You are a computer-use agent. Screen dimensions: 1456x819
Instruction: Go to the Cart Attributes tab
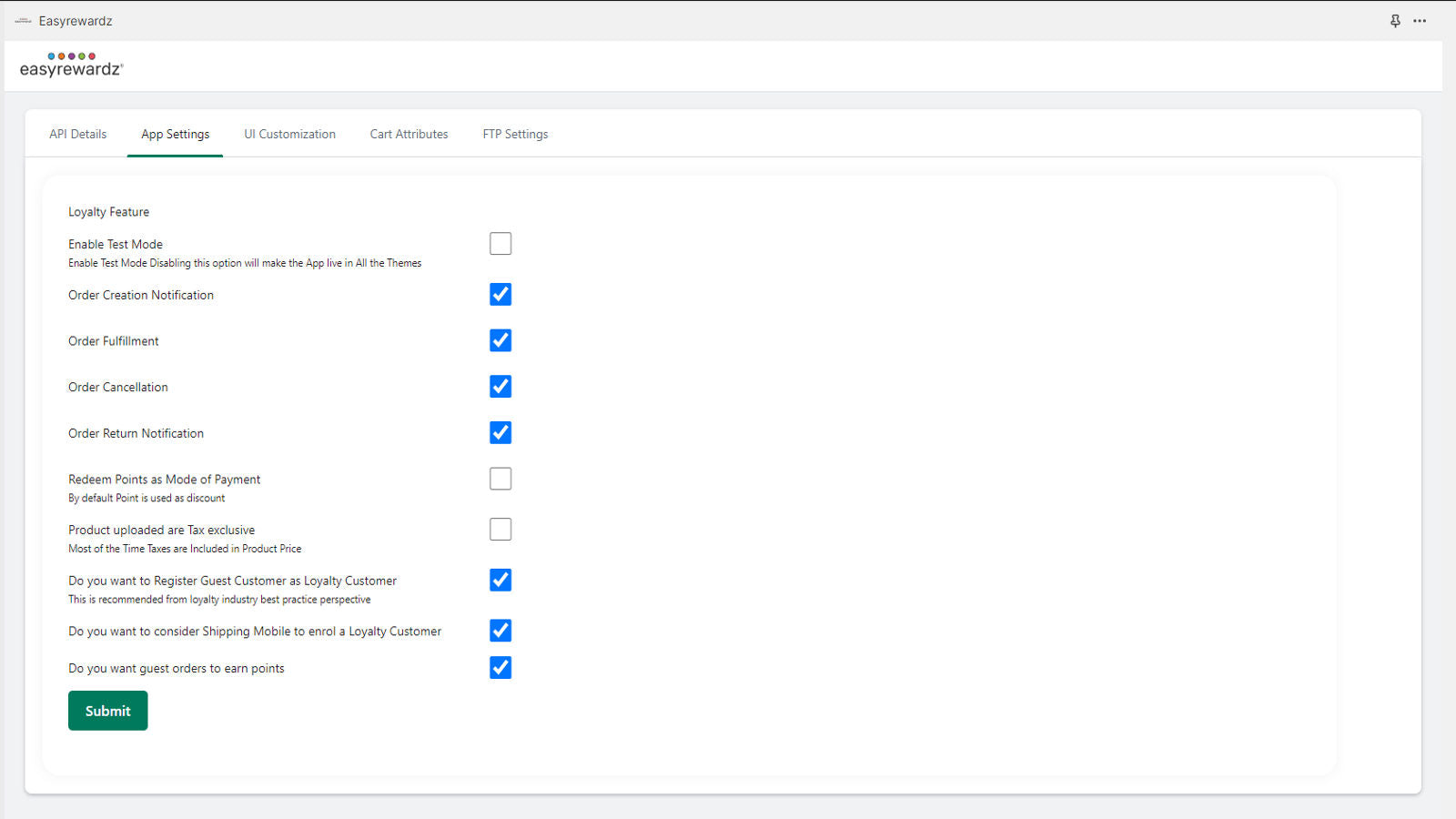tap(409, 134)
